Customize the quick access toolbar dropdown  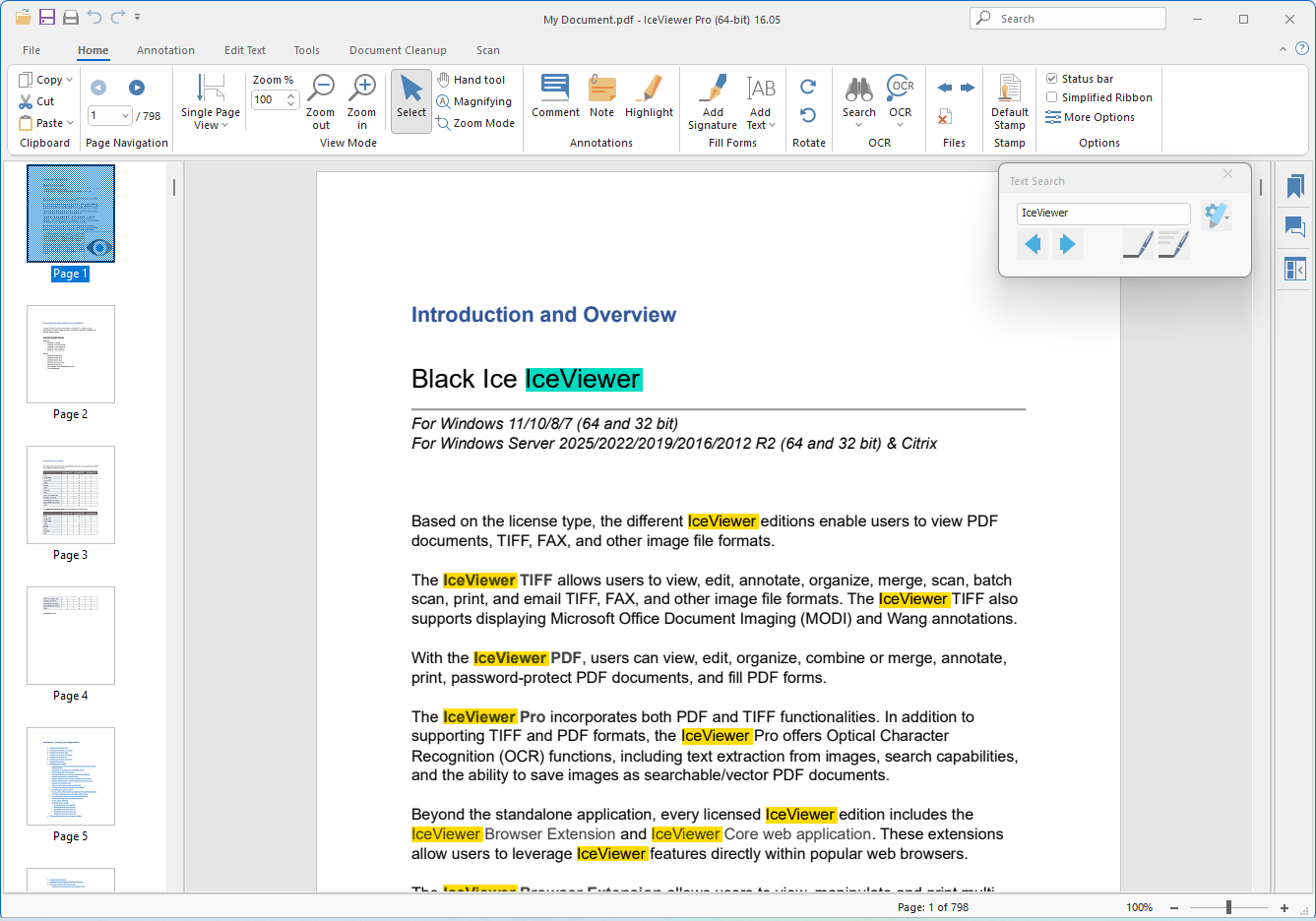tap(137, 17)
